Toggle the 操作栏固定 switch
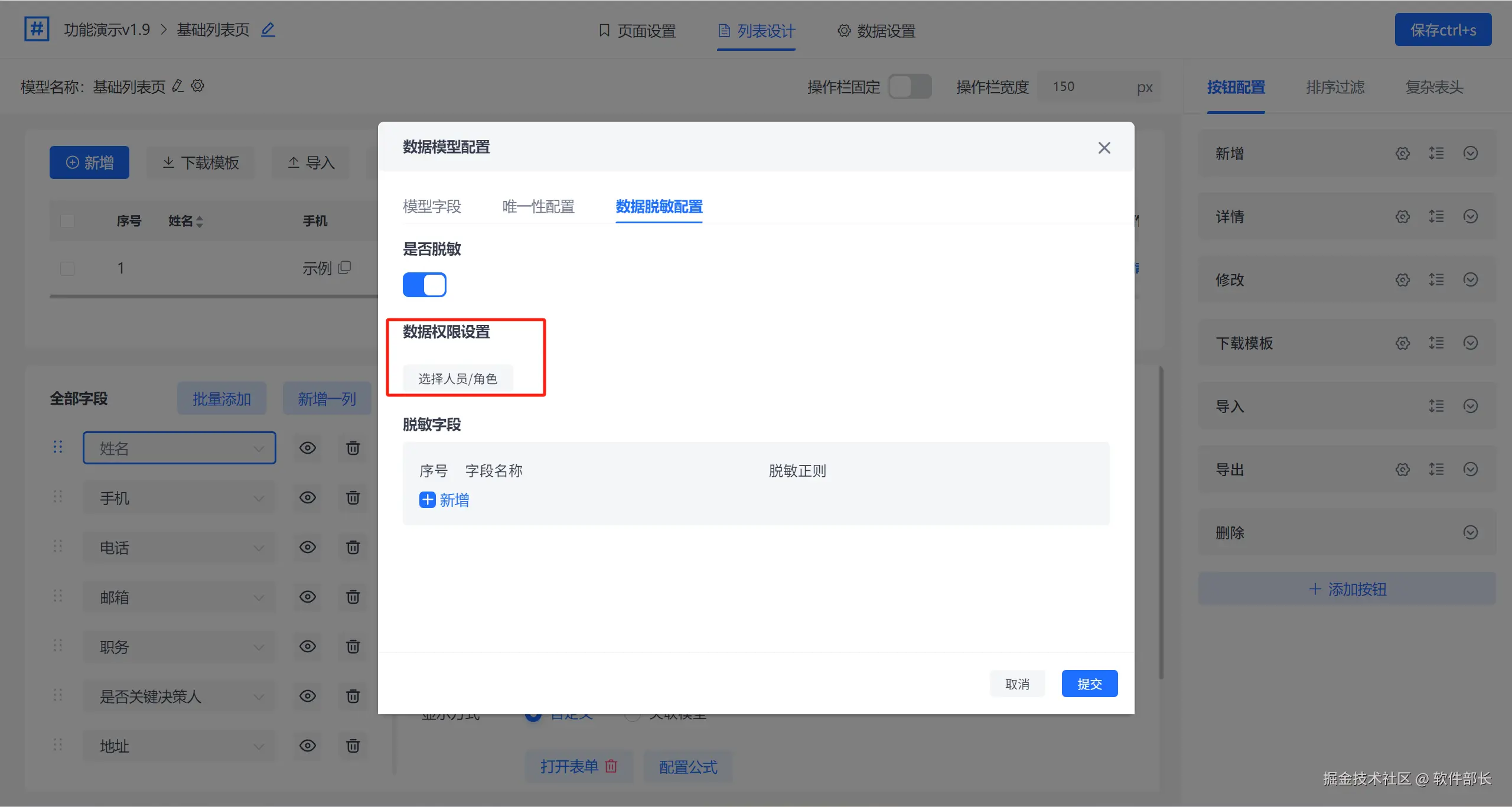 (910, 87)
